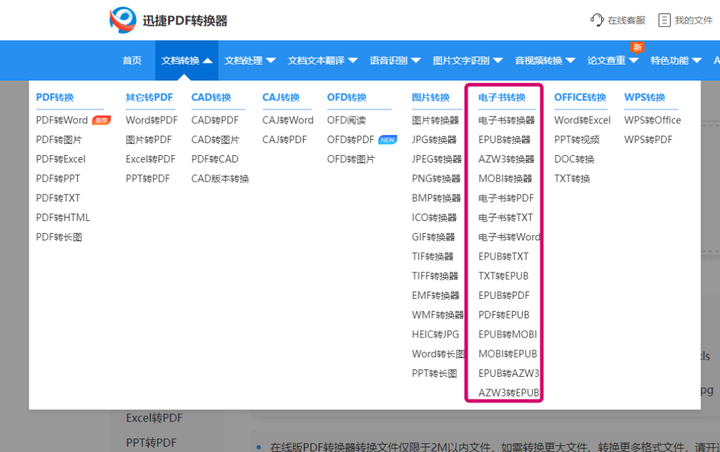The width and height of the screenshot is (720, 452).
Task: Choose 图片转PDF menu entry
Action: [148, 140]
